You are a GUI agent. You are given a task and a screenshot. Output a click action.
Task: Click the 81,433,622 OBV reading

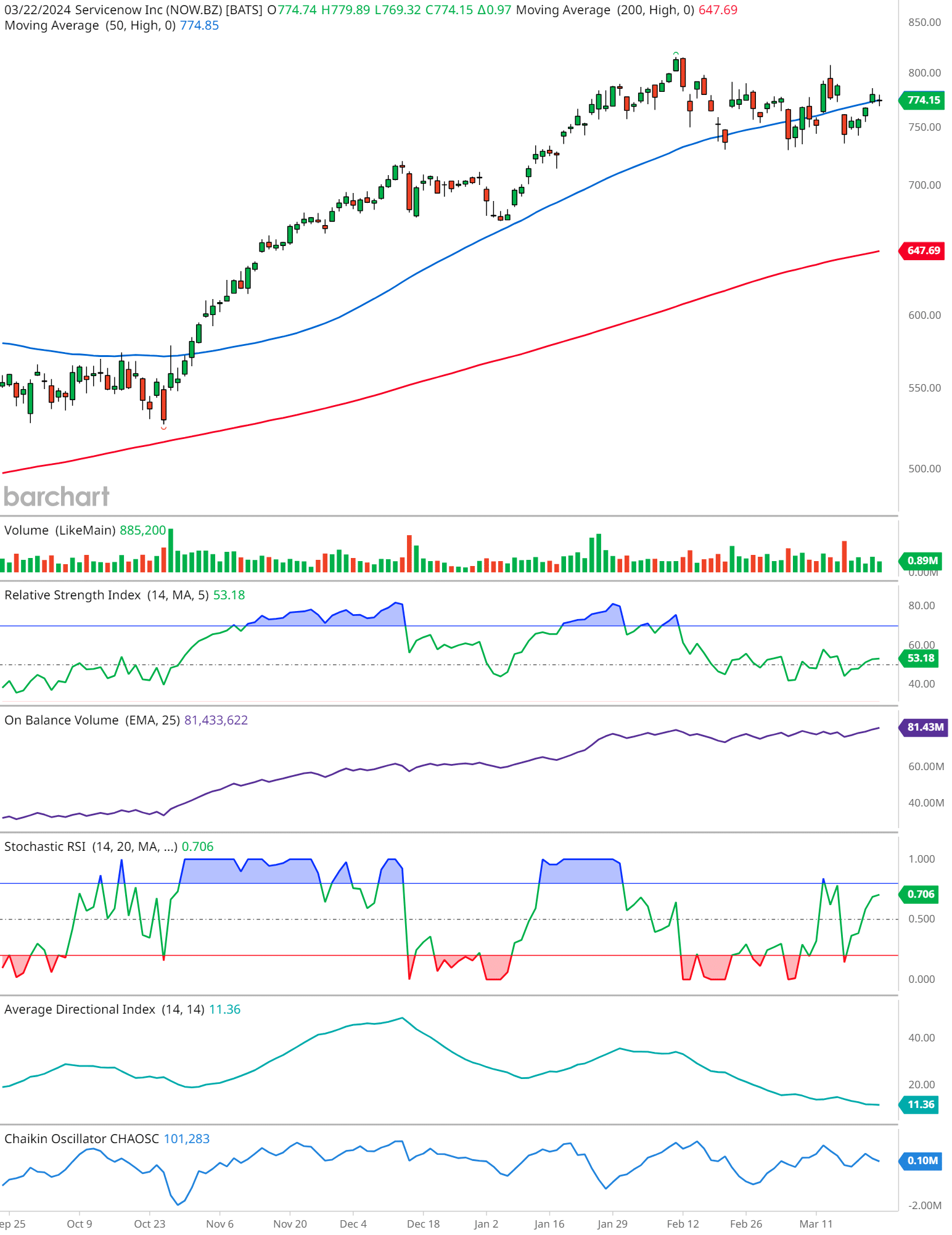tap(216, 720)
